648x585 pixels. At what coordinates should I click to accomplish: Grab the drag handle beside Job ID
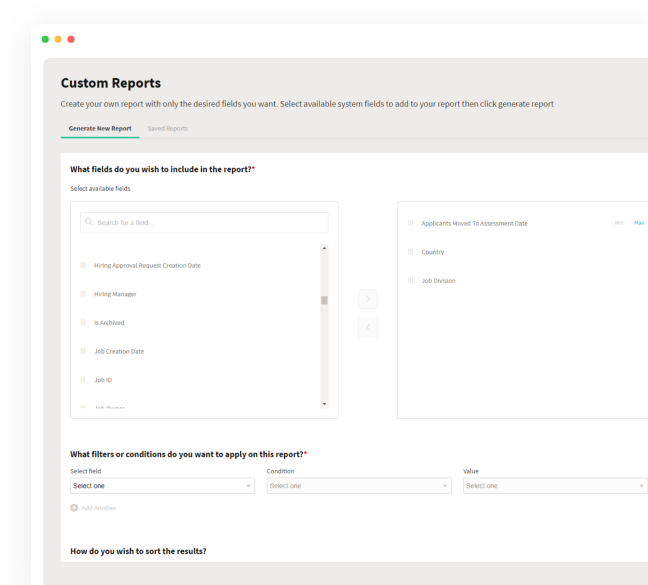[83, 380]
